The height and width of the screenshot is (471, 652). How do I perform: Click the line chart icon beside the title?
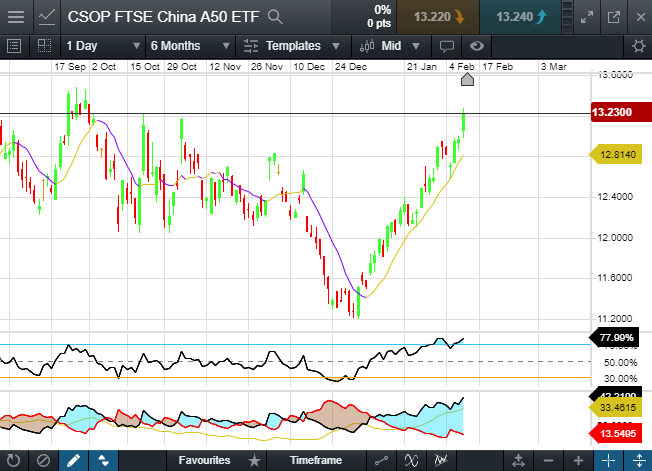coord(47,17)
